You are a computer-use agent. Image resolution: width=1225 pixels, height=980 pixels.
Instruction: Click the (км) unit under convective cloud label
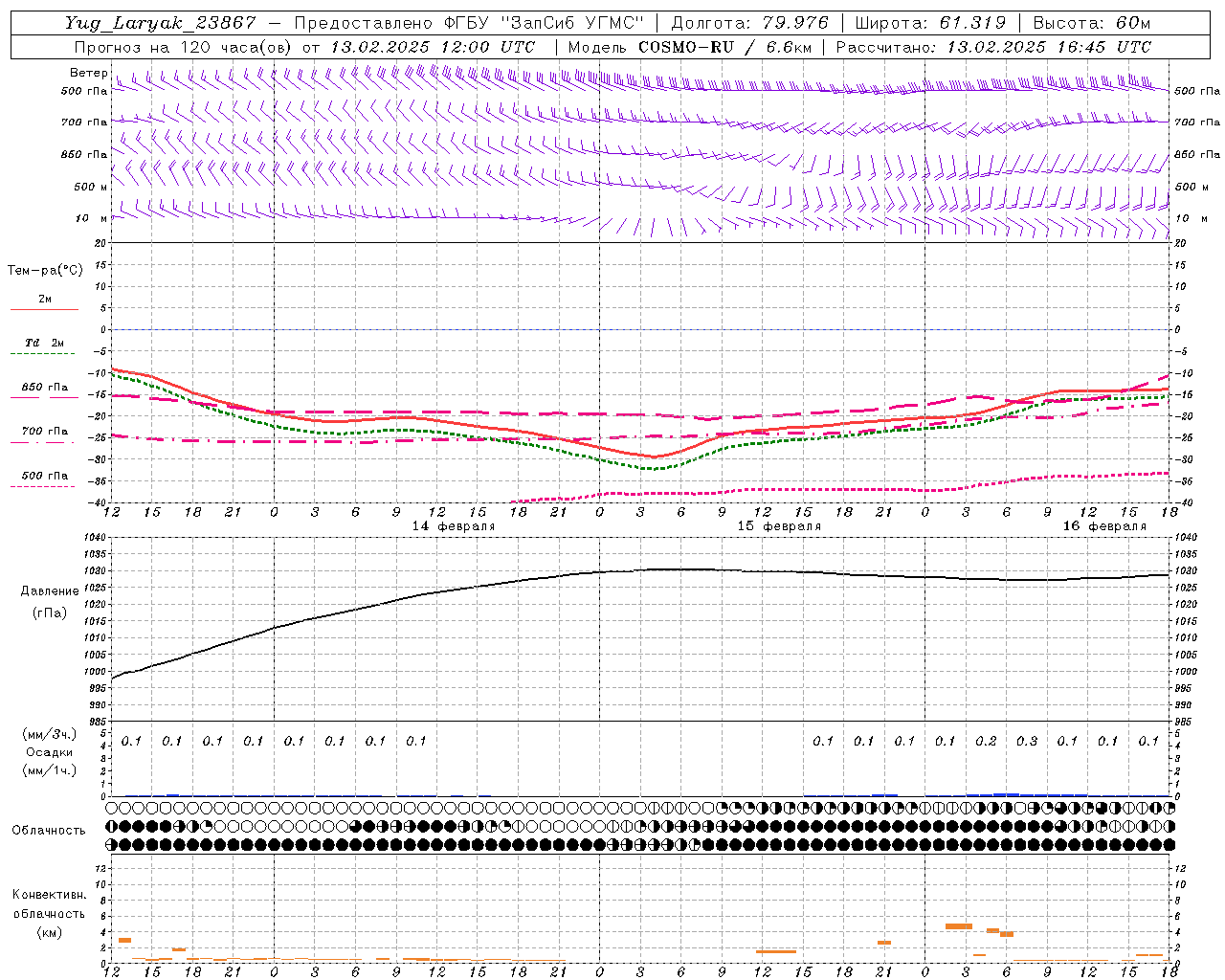[x=50, y=932]
